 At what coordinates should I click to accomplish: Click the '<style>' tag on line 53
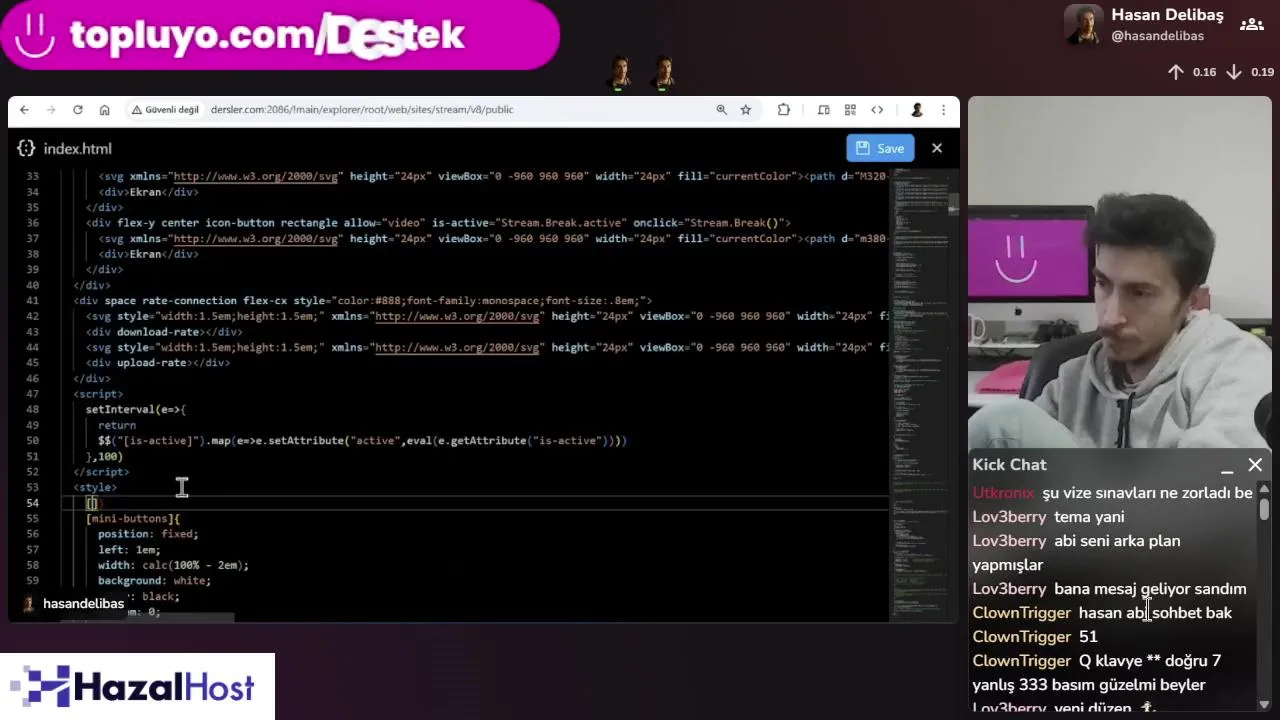pos(95,487)
